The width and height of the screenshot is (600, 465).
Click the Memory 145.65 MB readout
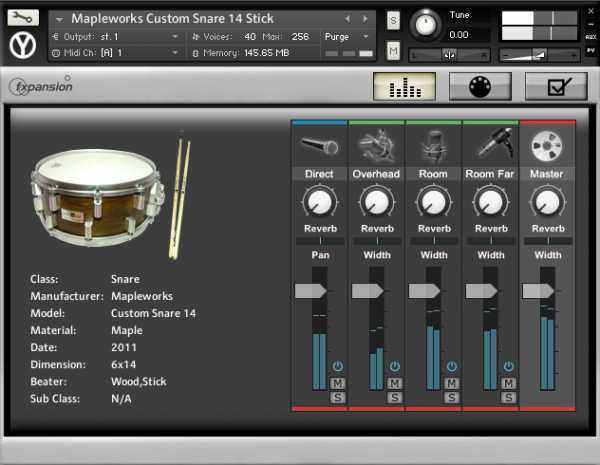pos(267,53)
